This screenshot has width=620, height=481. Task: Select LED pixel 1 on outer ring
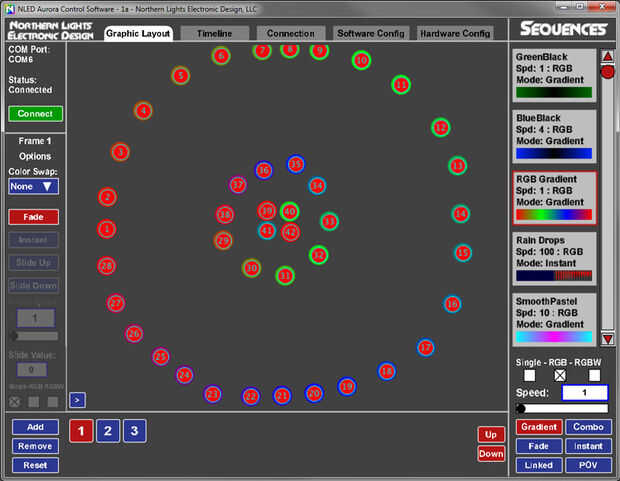point(106,229)
